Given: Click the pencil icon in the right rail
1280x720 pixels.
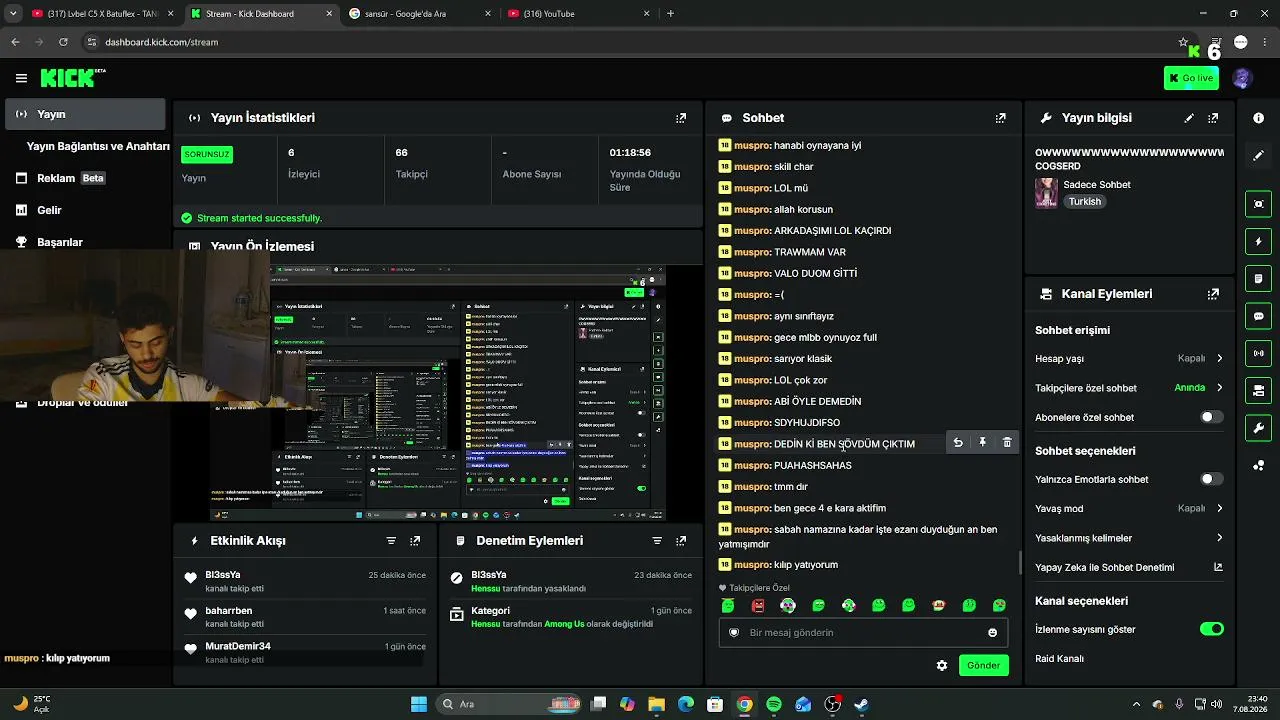Looking at the screenshot, I should 1258,156.
